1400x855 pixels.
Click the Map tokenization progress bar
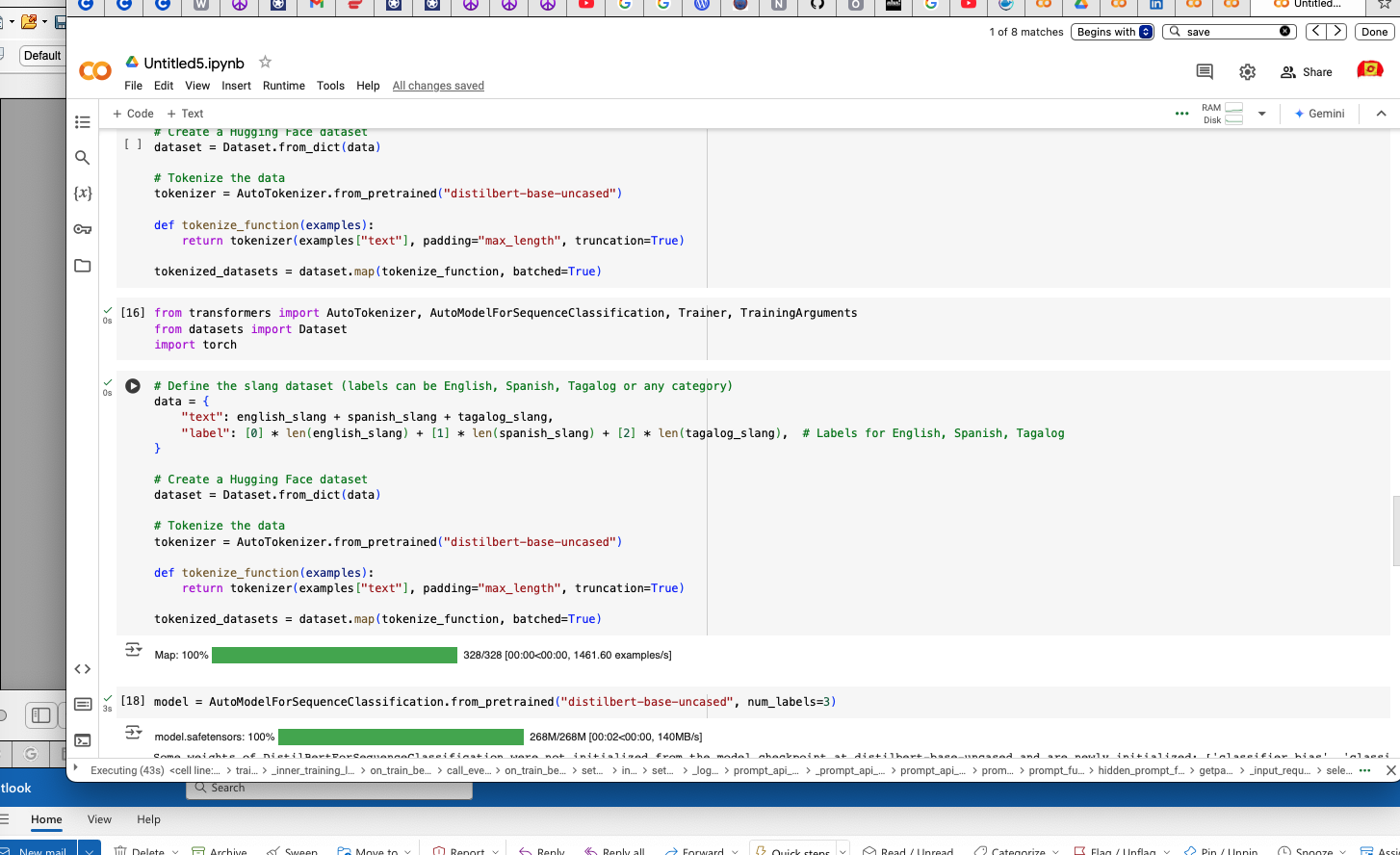[x=334, y=655]
